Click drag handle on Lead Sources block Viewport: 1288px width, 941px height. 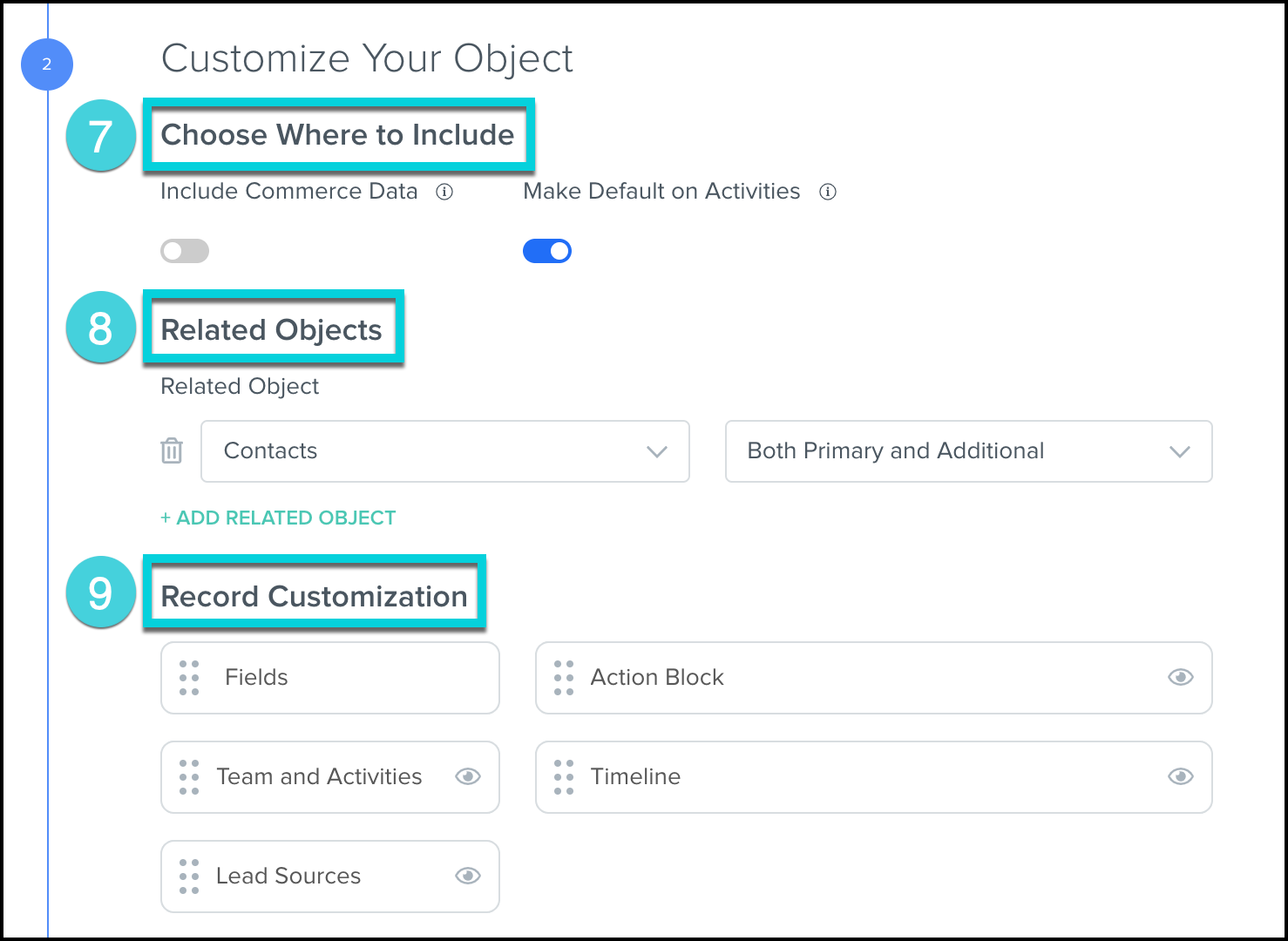coord(189,877)
